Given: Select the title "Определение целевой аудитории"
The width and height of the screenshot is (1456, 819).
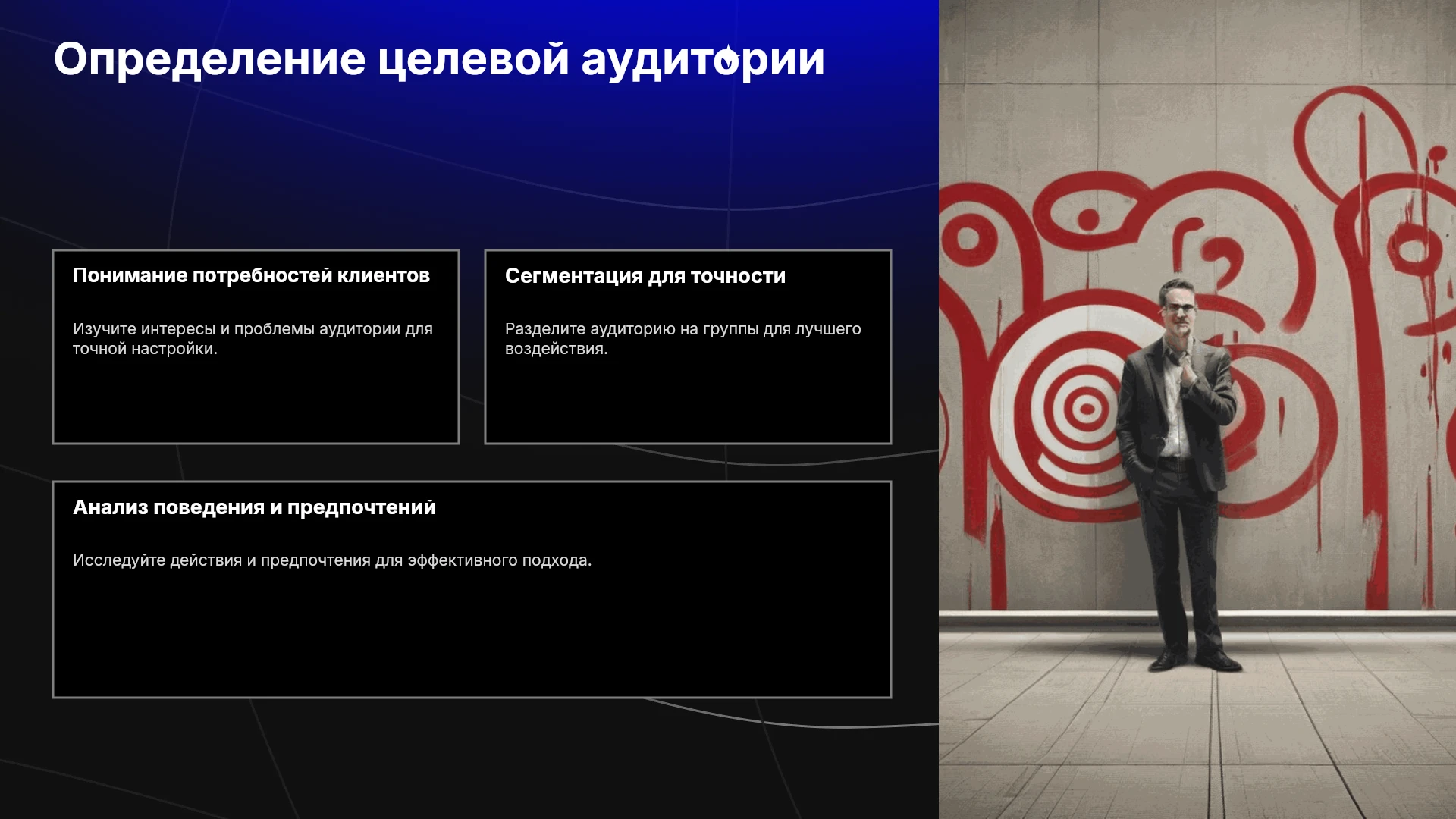Looking at the screenshot, I should (439, 59).
